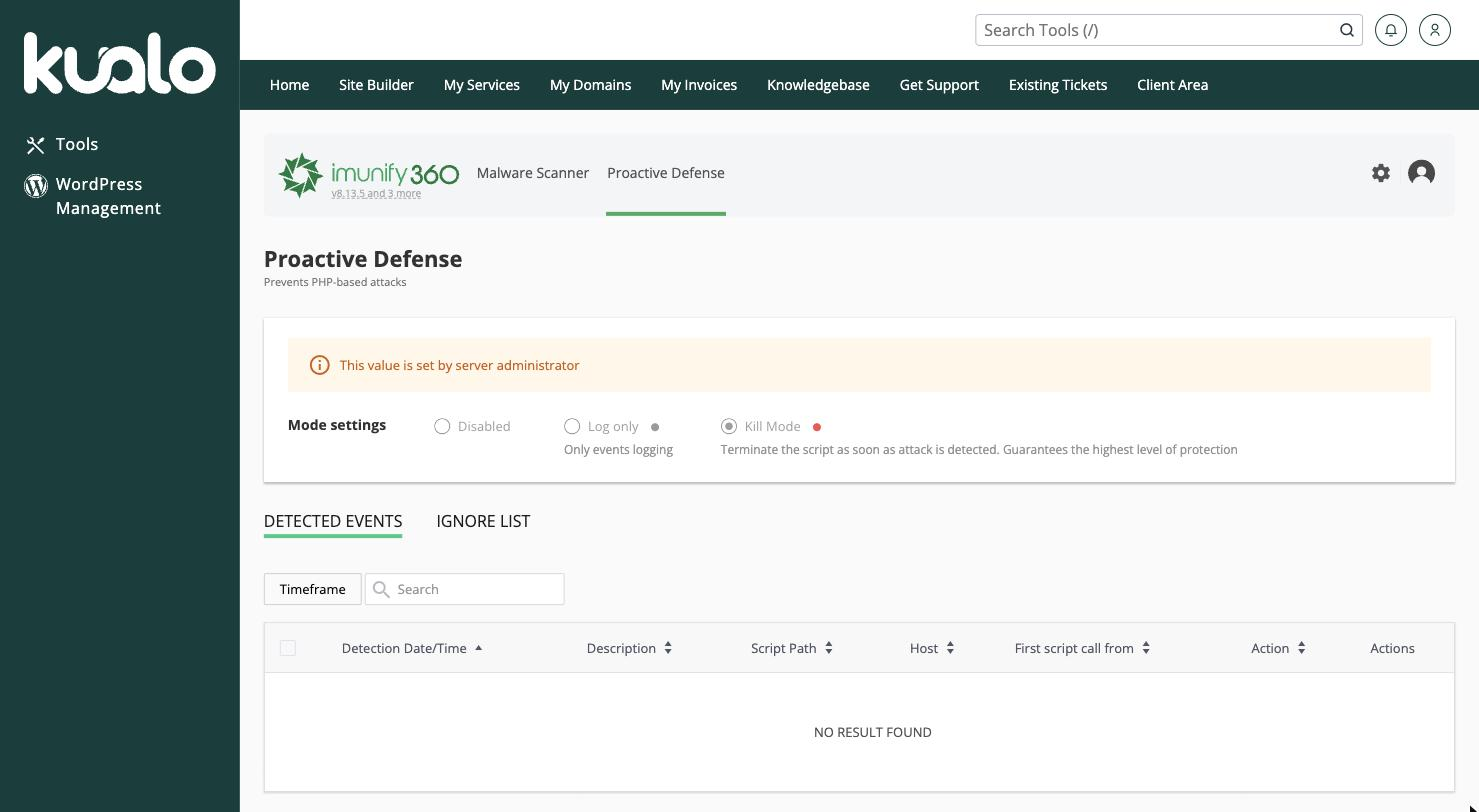Image resolution: width=1479 pixels, height=812 pixels.
Task: Click the Kualo logo
Action: click(x=119, y=63)
